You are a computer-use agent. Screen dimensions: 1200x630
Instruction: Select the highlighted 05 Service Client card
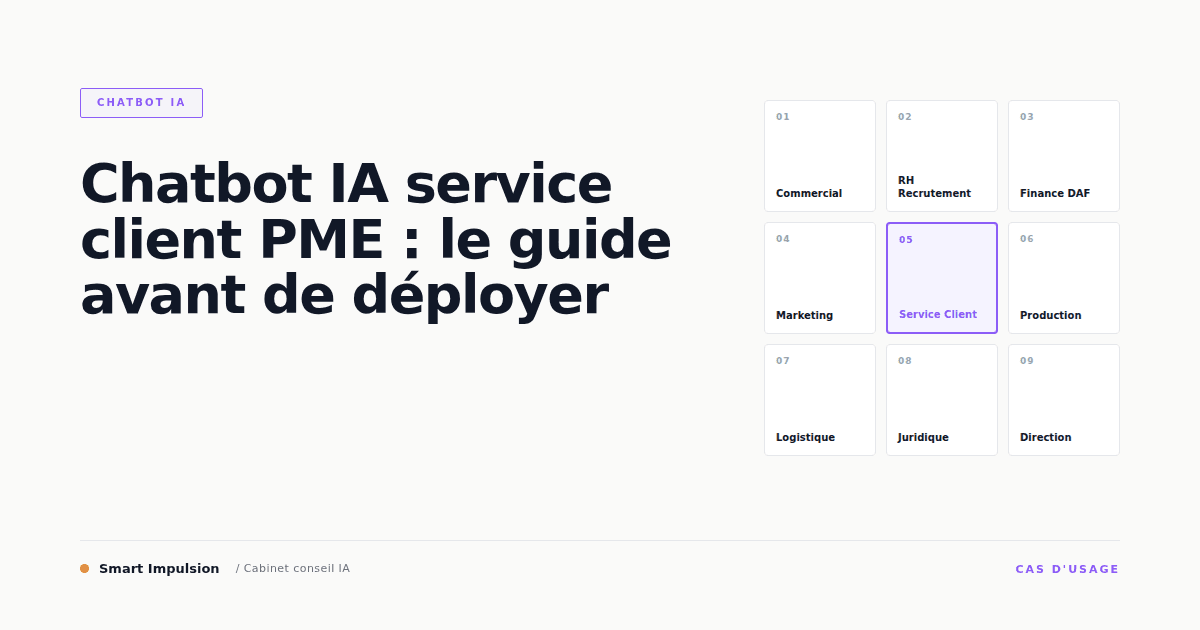942,278
